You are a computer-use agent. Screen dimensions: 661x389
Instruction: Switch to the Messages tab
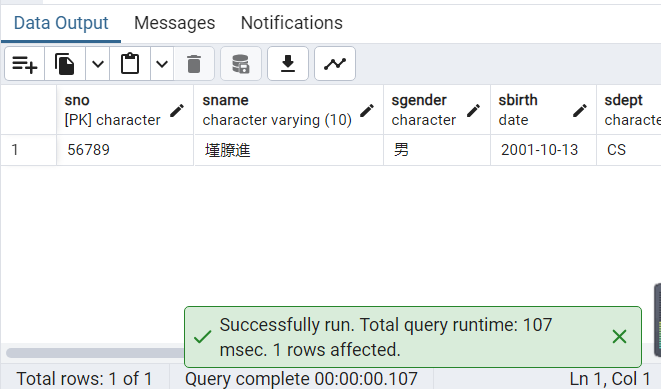[x=175, y=23]
